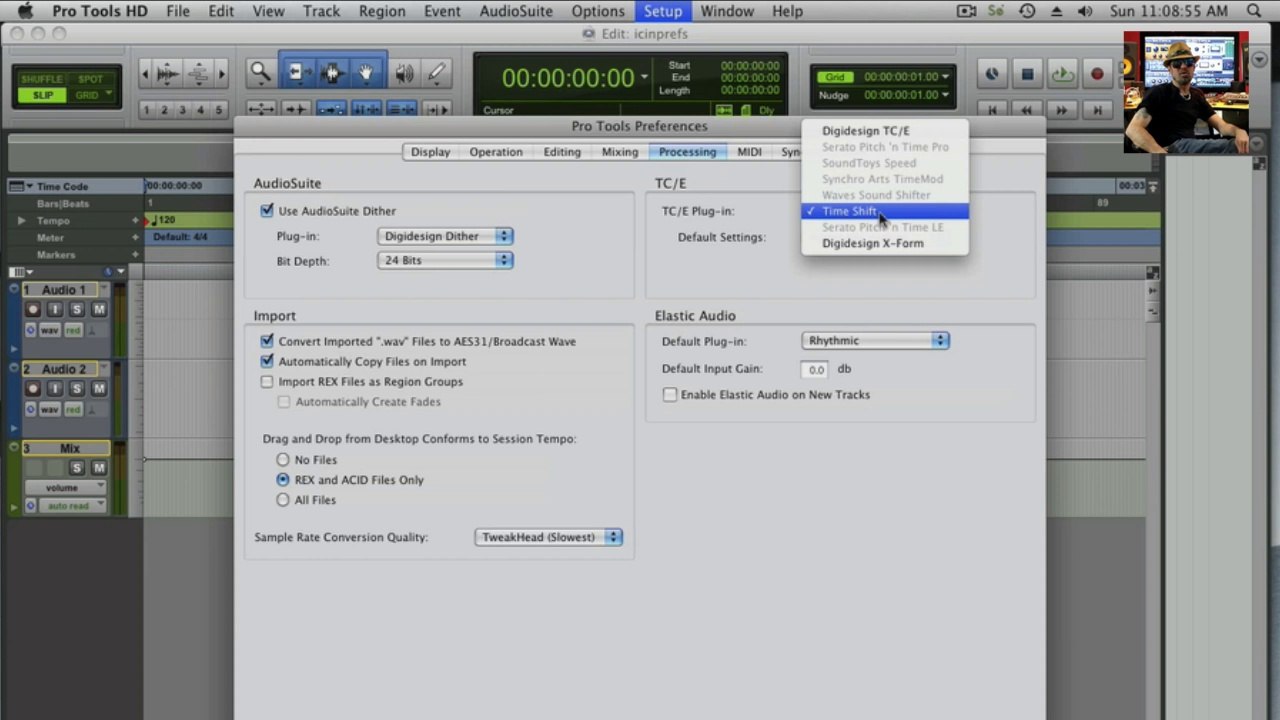Switch to the Editing preferences tab
1280x720 pixels.
pyautogui.click(x=562, y=152)
